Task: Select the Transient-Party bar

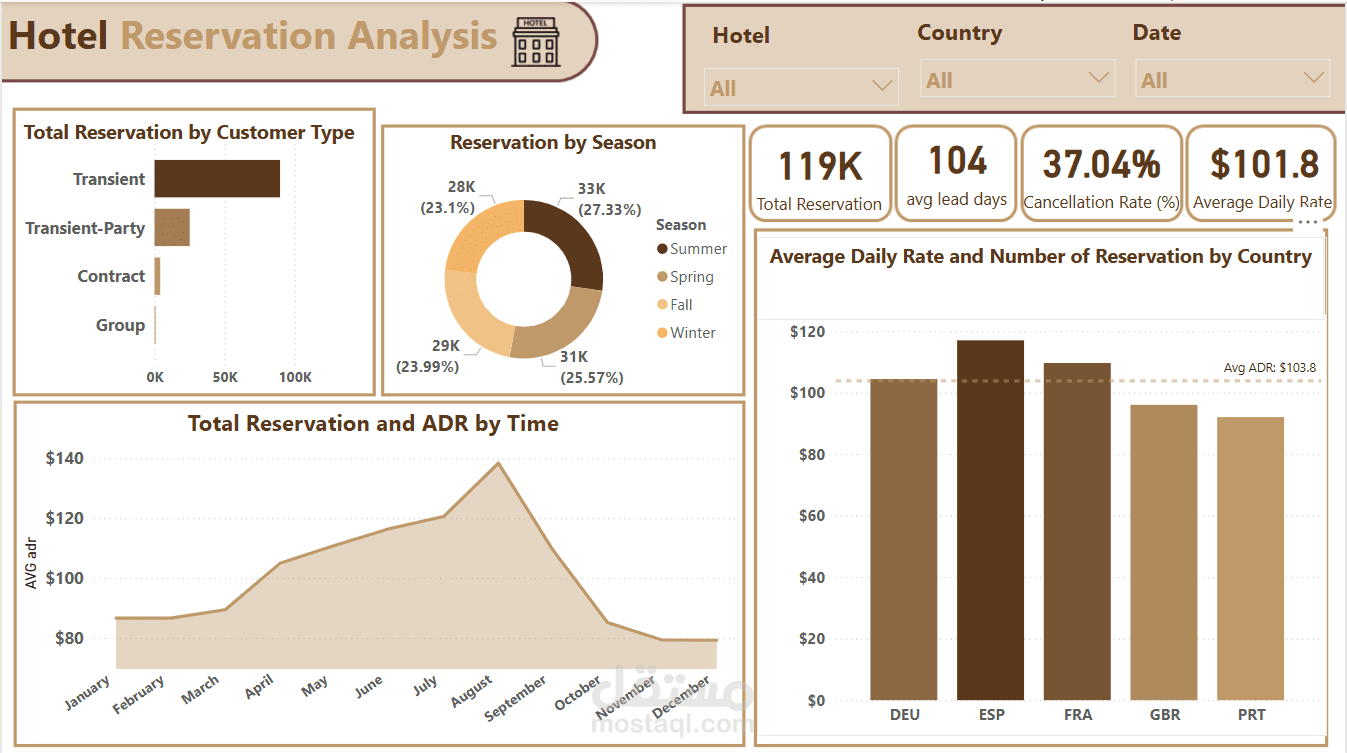Action: tap(172, 227)
